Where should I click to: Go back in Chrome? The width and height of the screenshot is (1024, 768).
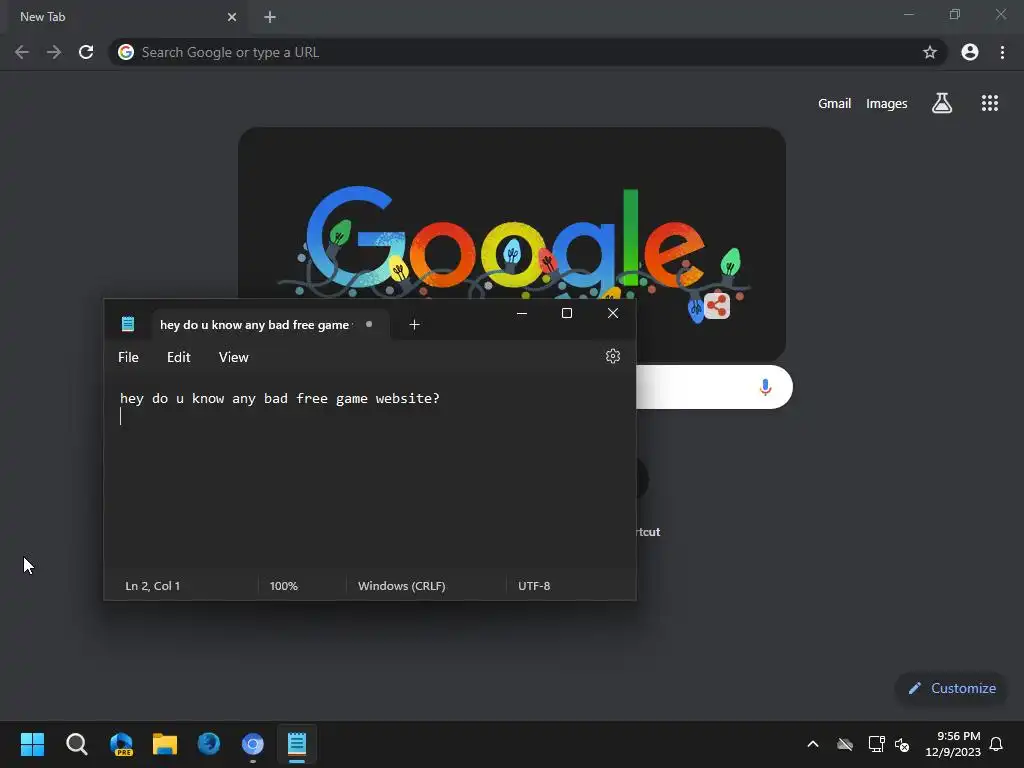click(22, 52)
